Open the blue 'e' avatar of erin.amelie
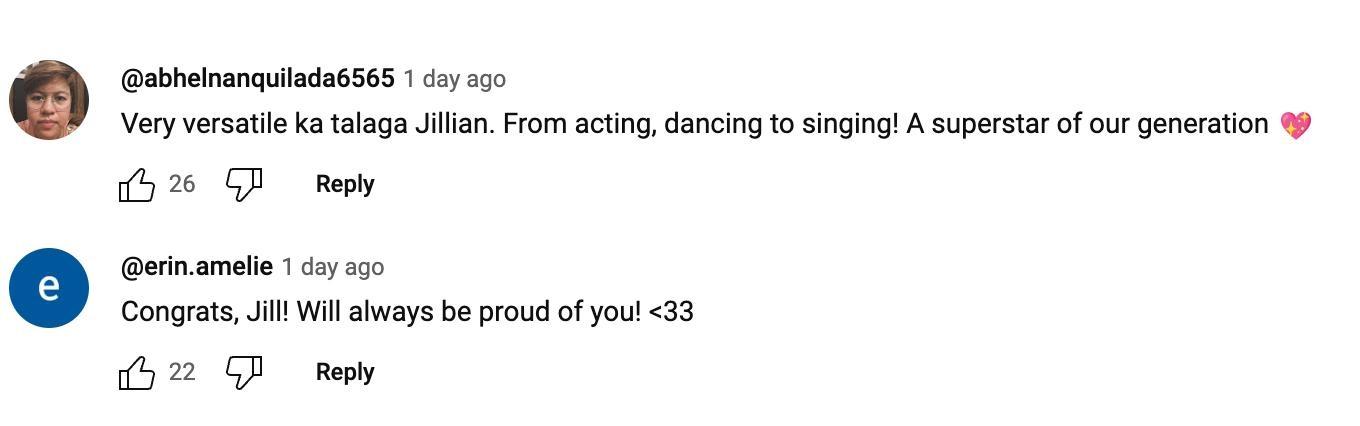1360x426 pixels. coord(49,288)
